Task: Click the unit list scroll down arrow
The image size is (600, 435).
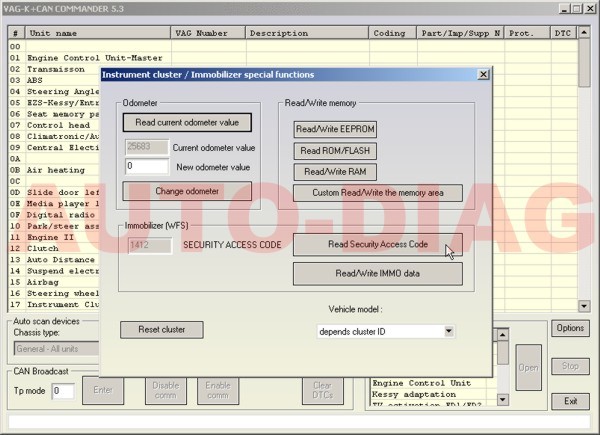Action: click(584, 306)
